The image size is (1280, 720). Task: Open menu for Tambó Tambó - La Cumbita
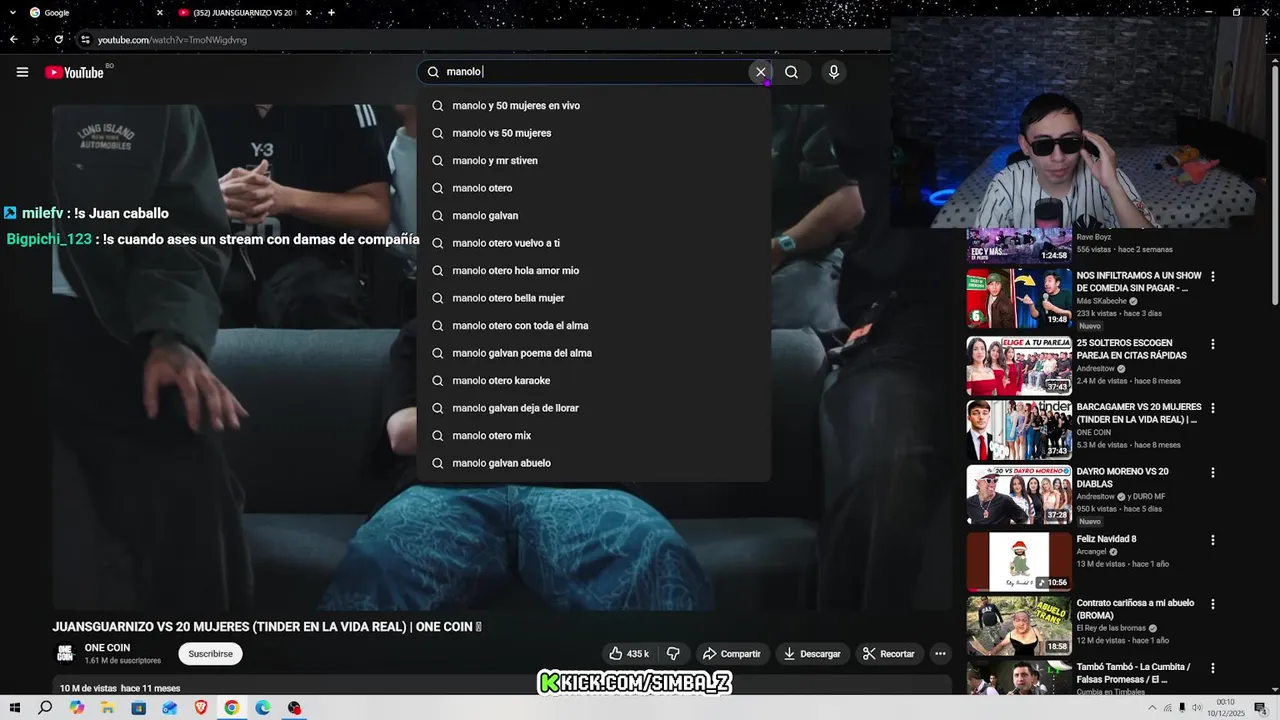1213,668
